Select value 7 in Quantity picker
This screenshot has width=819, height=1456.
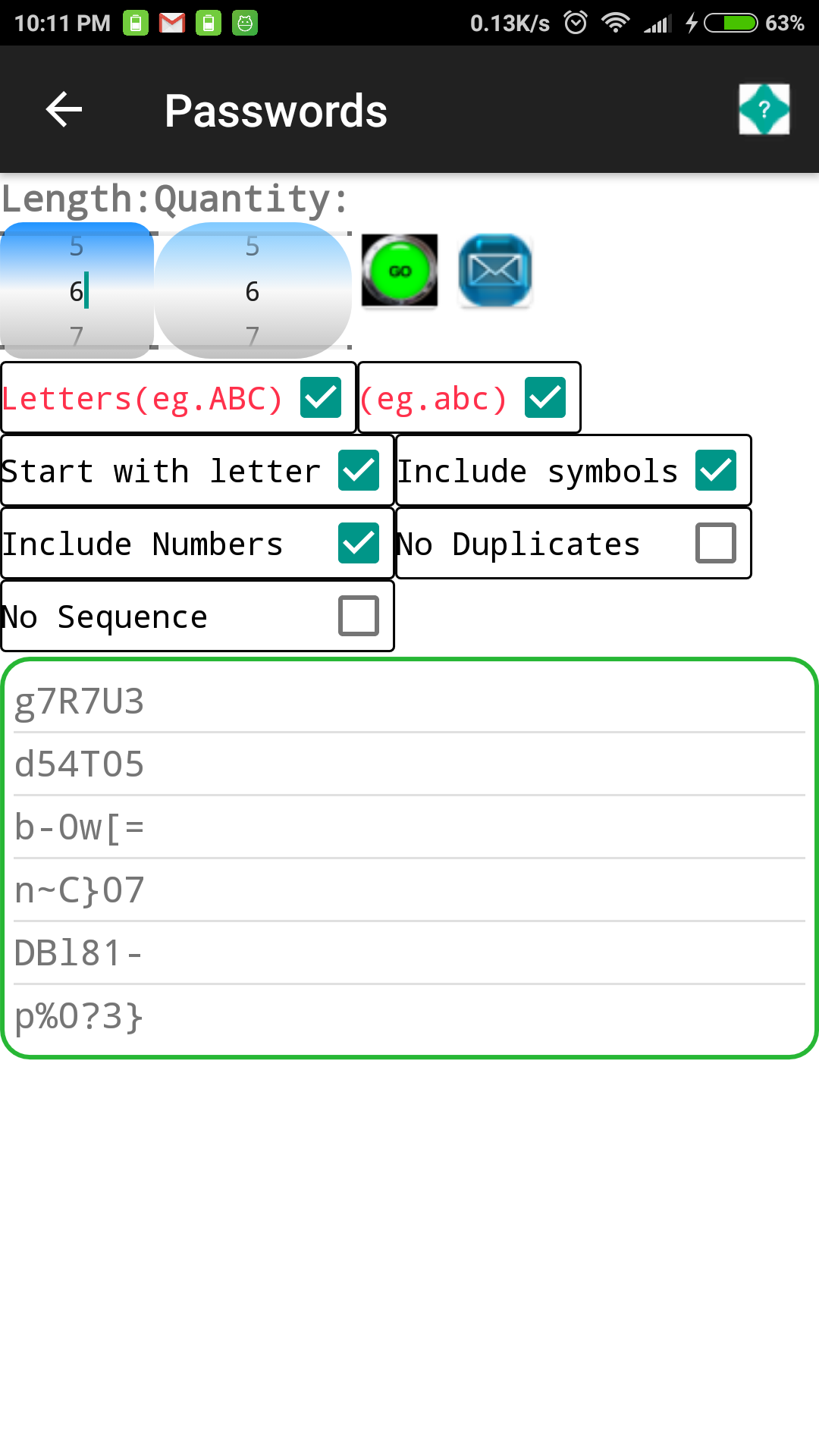point(253,334)
